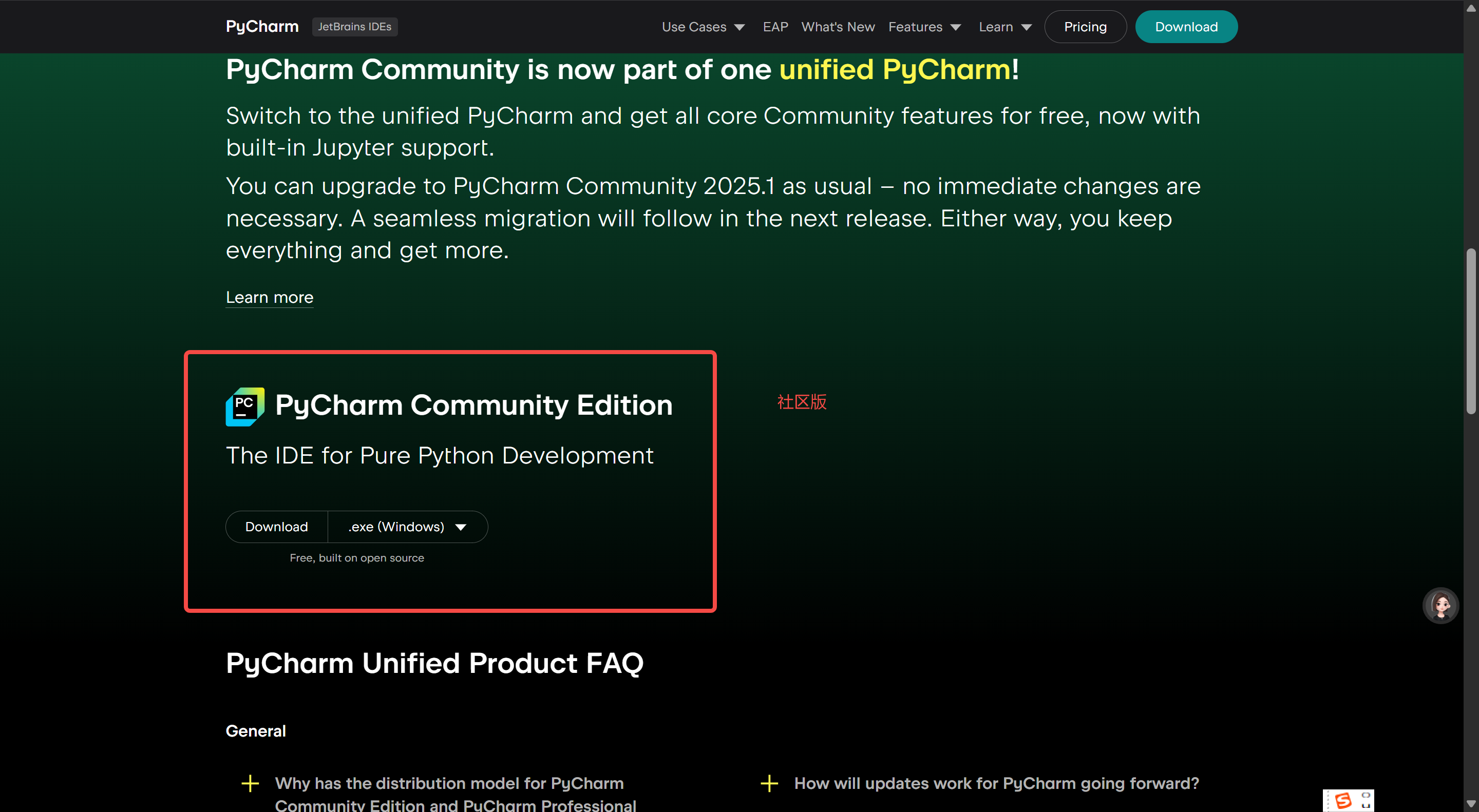Download PyCharm Community Edition
This screenshot has width=1479, height=812.
click(277, 527)
